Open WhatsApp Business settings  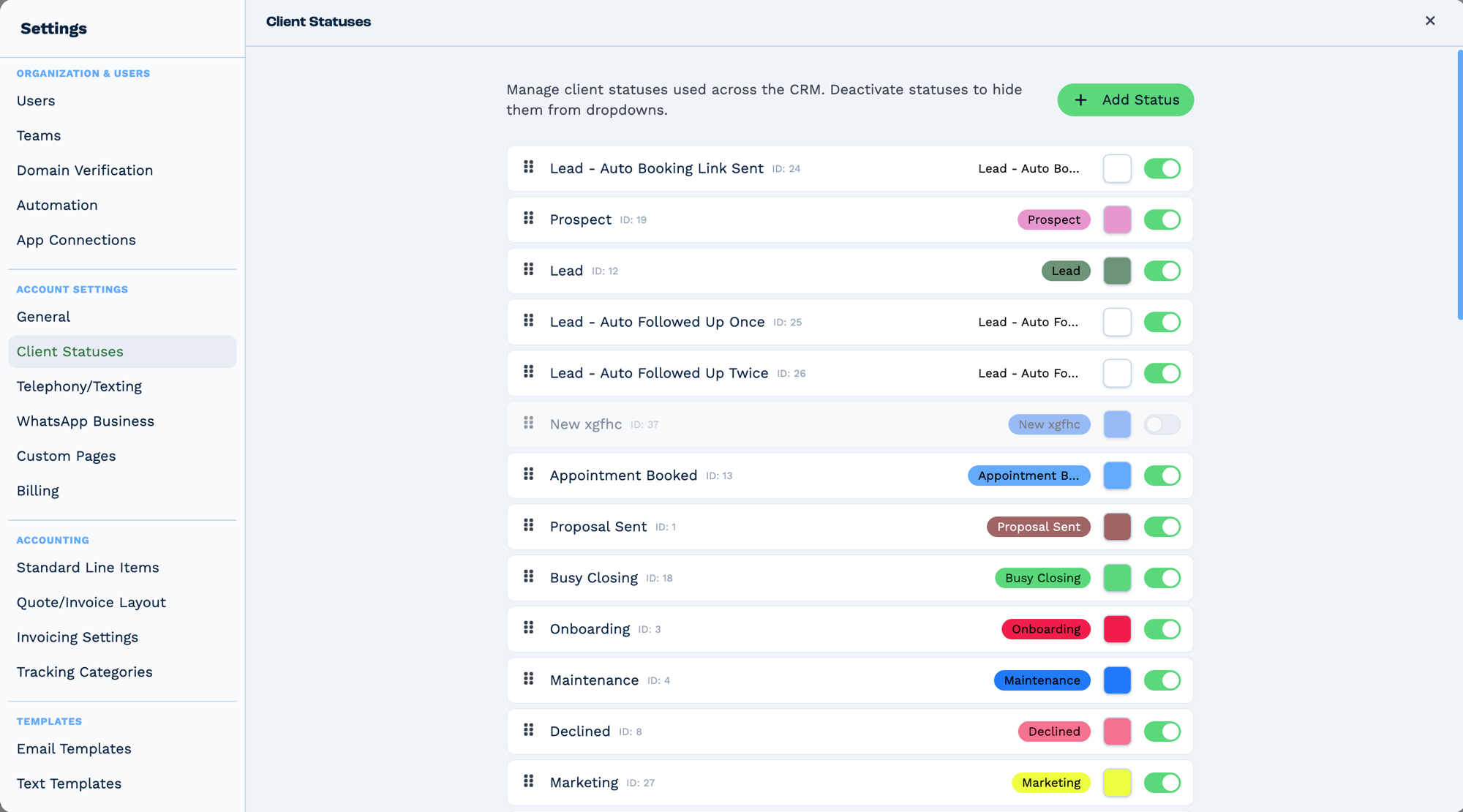click(x=122, y=421)
